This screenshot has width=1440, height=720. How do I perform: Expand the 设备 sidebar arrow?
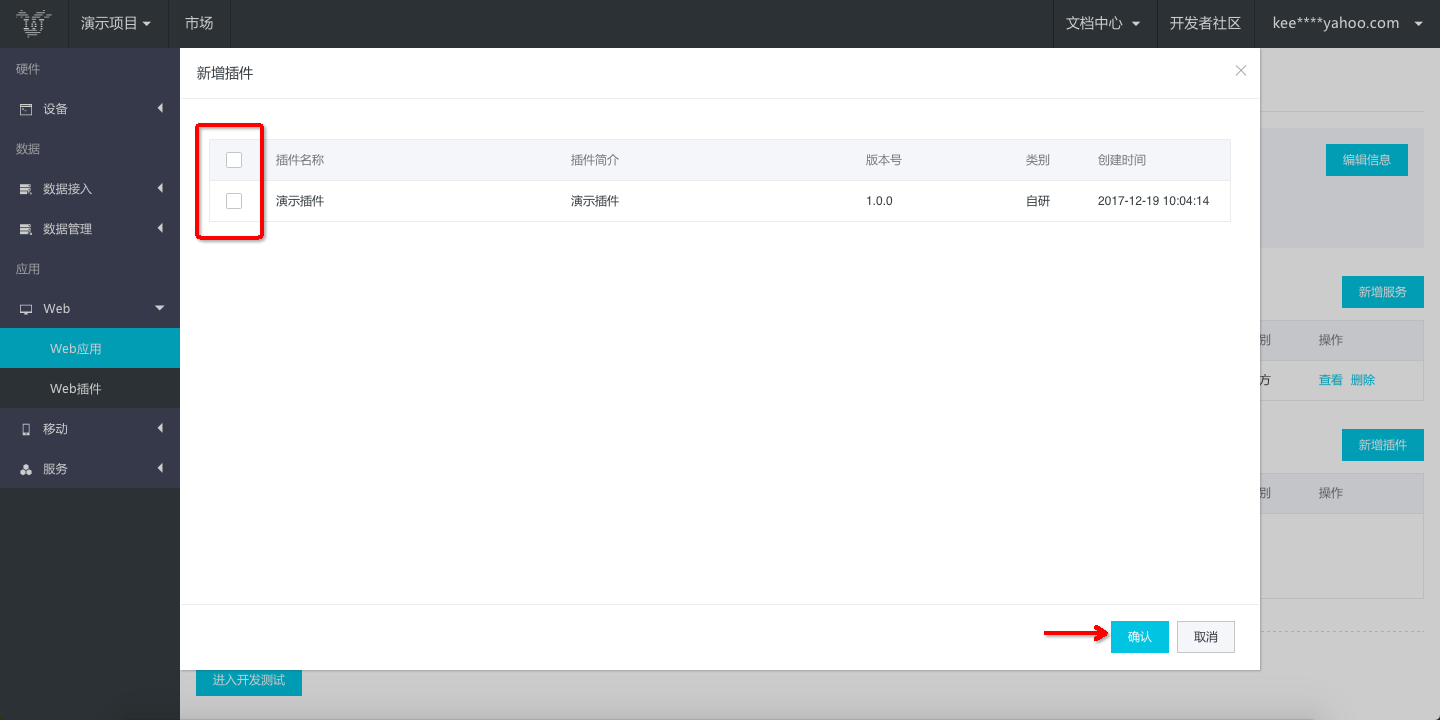coord(160,109)
